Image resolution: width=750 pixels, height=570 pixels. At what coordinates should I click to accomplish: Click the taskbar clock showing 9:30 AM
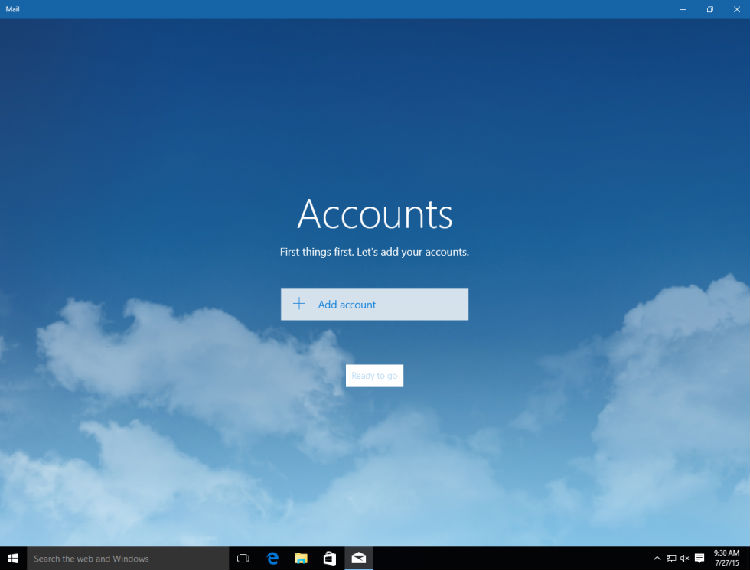[726, 553]
